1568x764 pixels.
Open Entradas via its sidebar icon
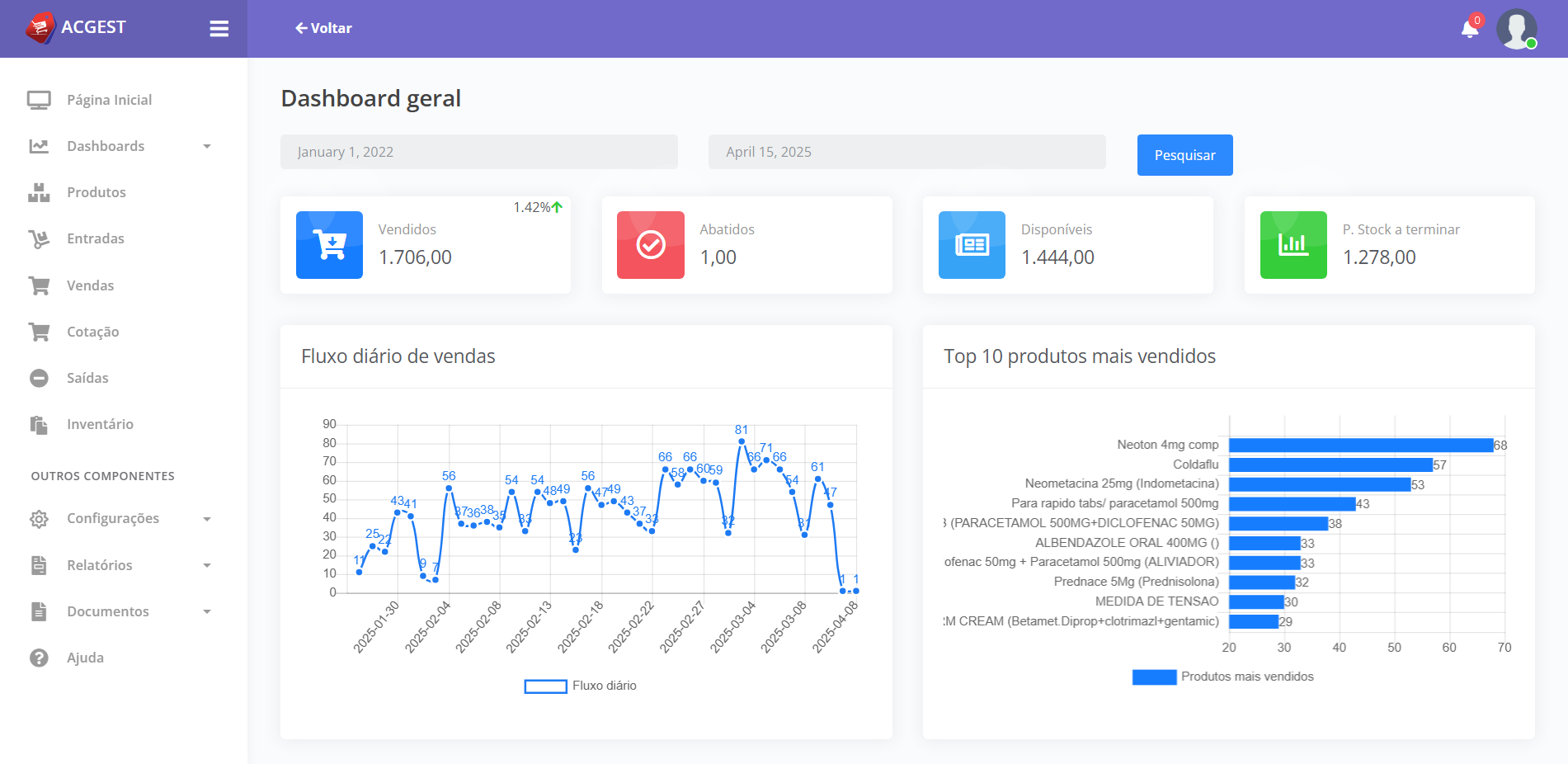[39, 238]
